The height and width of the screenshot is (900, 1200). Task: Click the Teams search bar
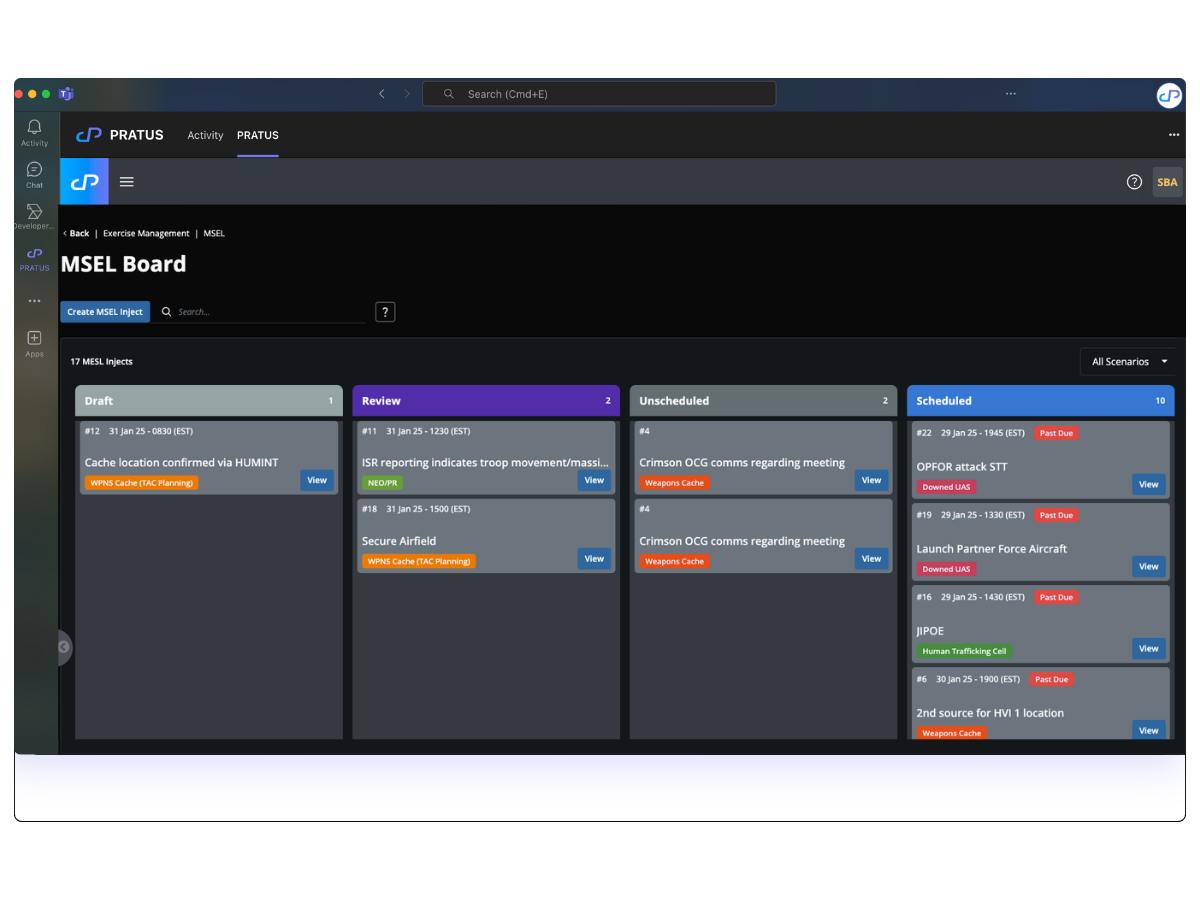click(599, 94)
